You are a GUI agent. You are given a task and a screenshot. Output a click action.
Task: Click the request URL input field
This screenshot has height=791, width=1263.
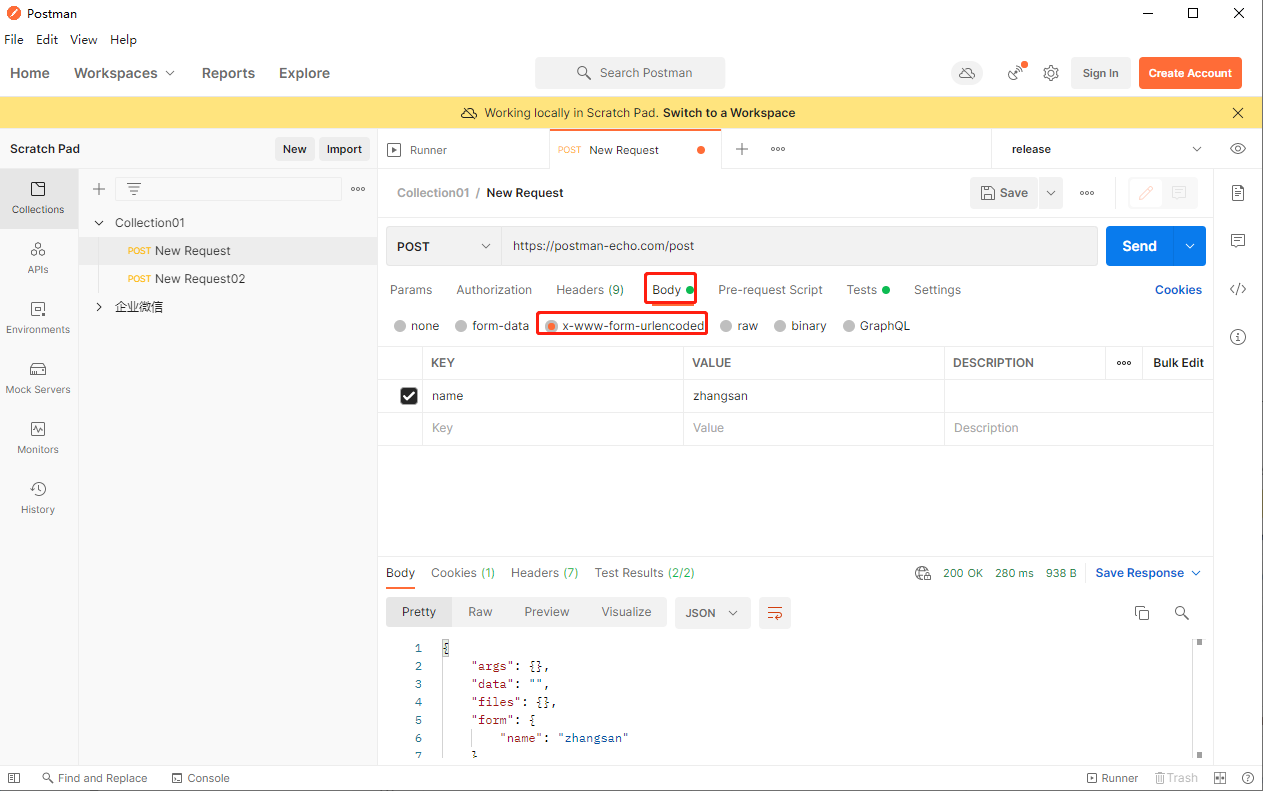pyautogui.click(x=799, y=246)
